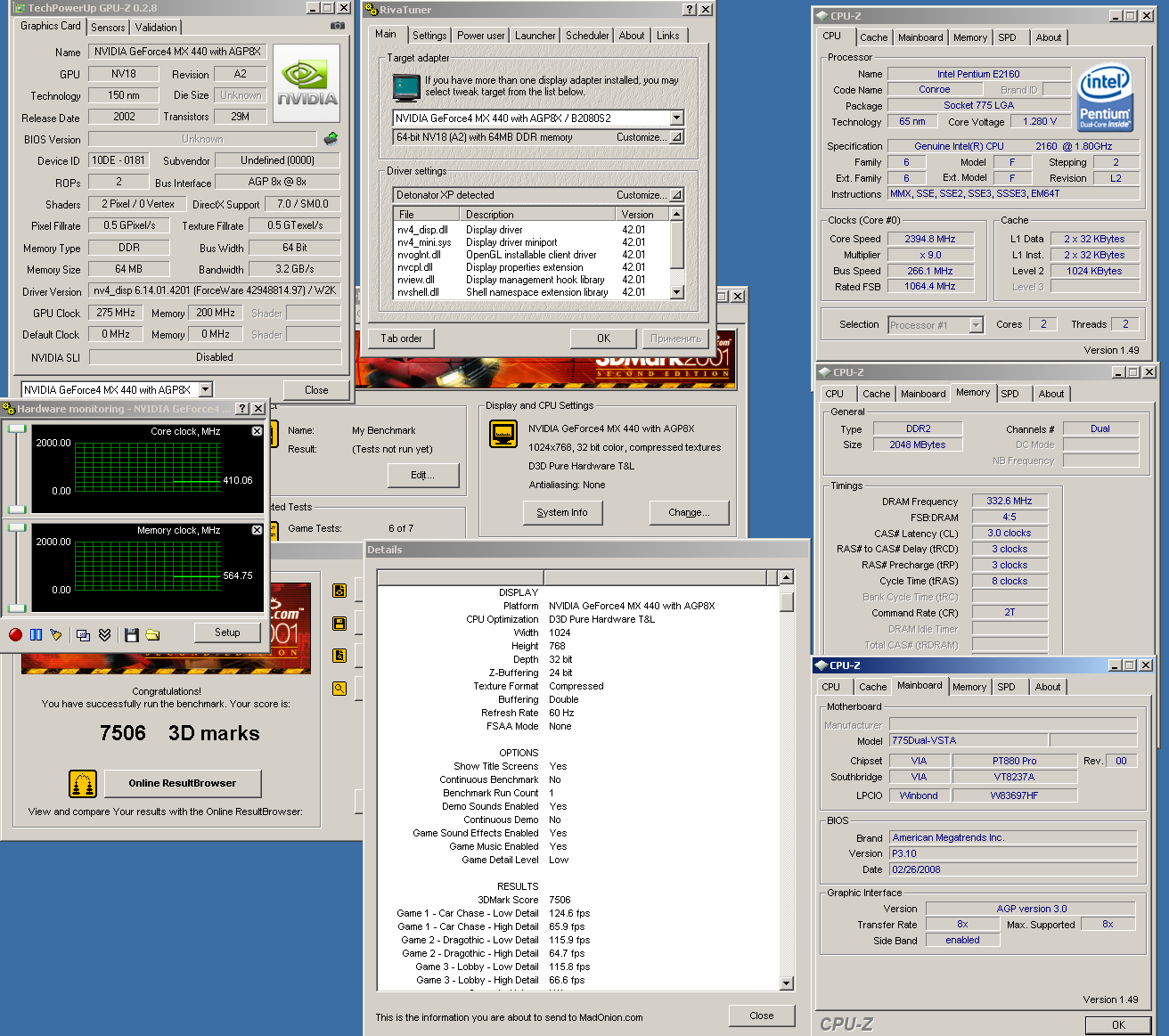Click topmost yellow document icon in 3DMark
The height and width of the screenshot is (1036, 1169).
pyautogui.click(x=339, y=591)
